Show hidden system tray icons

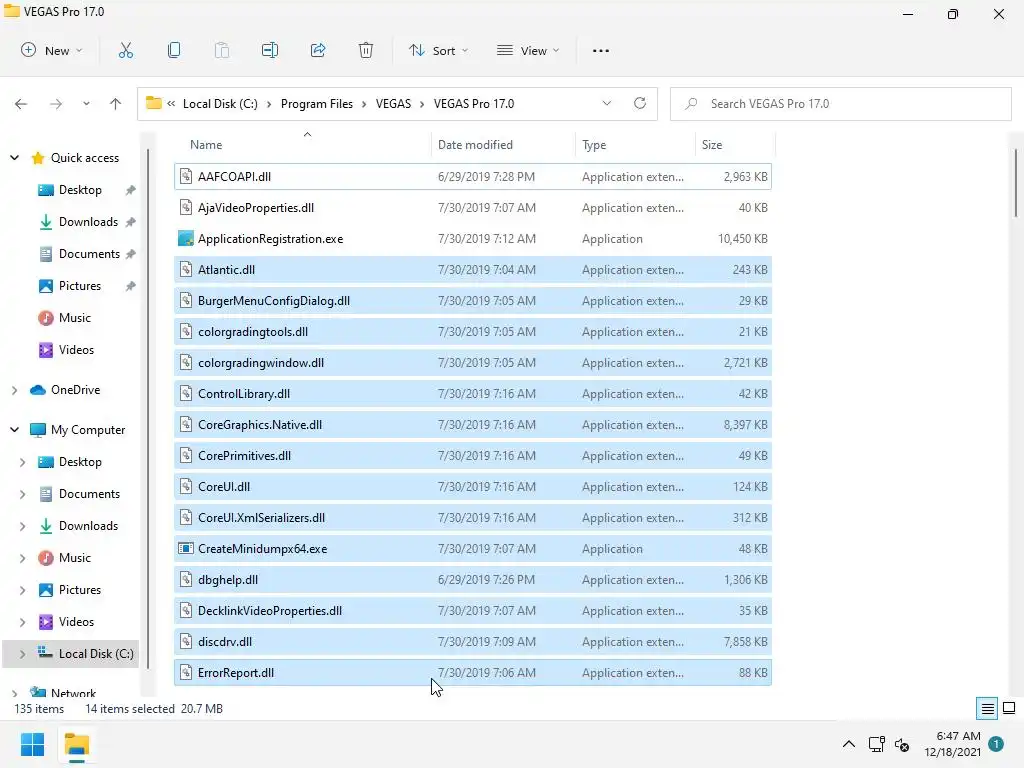[x=849, y=744]
